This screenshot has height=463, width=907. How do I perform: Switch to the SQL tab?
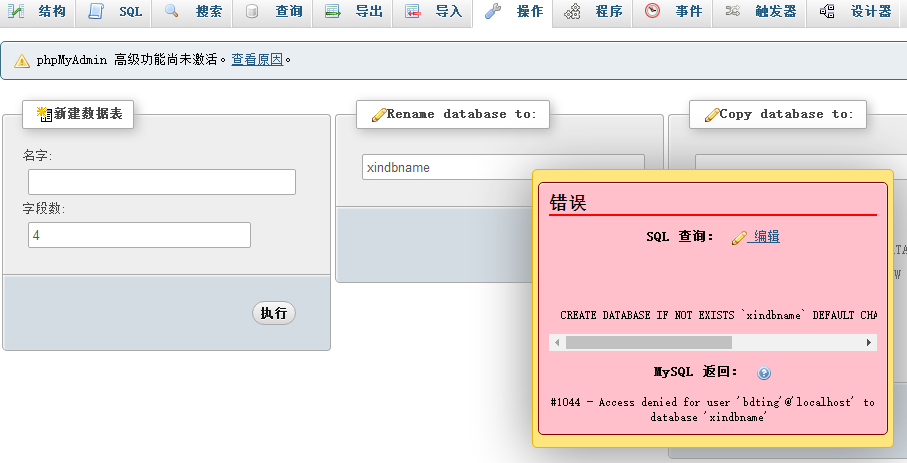115,13
